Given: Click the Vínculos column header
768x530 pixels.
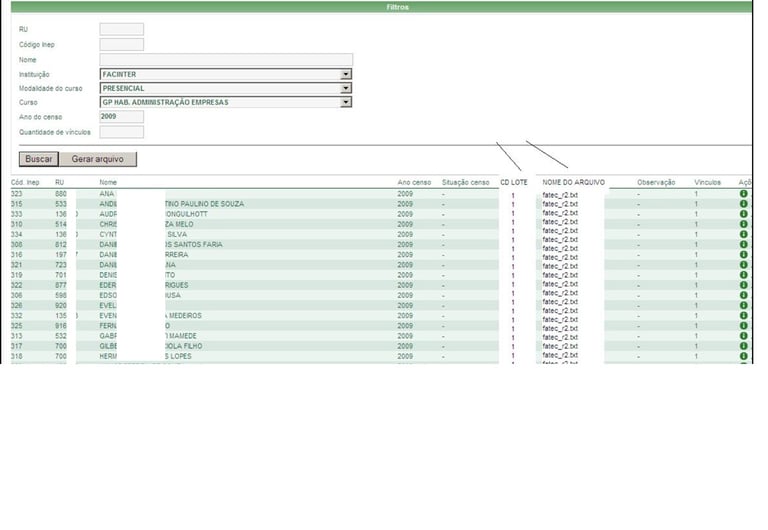Looking at the screenshot, I should click(707, 182).
